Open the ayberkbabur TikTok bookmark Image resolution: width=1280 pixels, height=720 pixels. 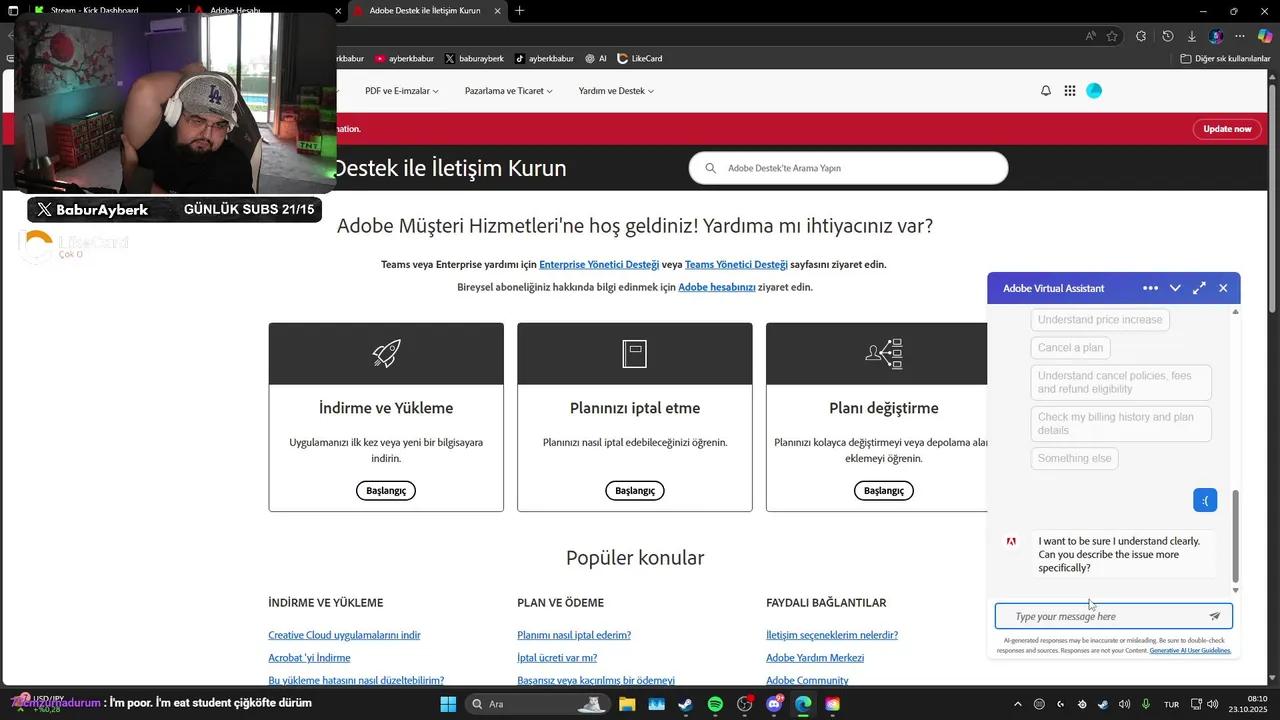544,58
